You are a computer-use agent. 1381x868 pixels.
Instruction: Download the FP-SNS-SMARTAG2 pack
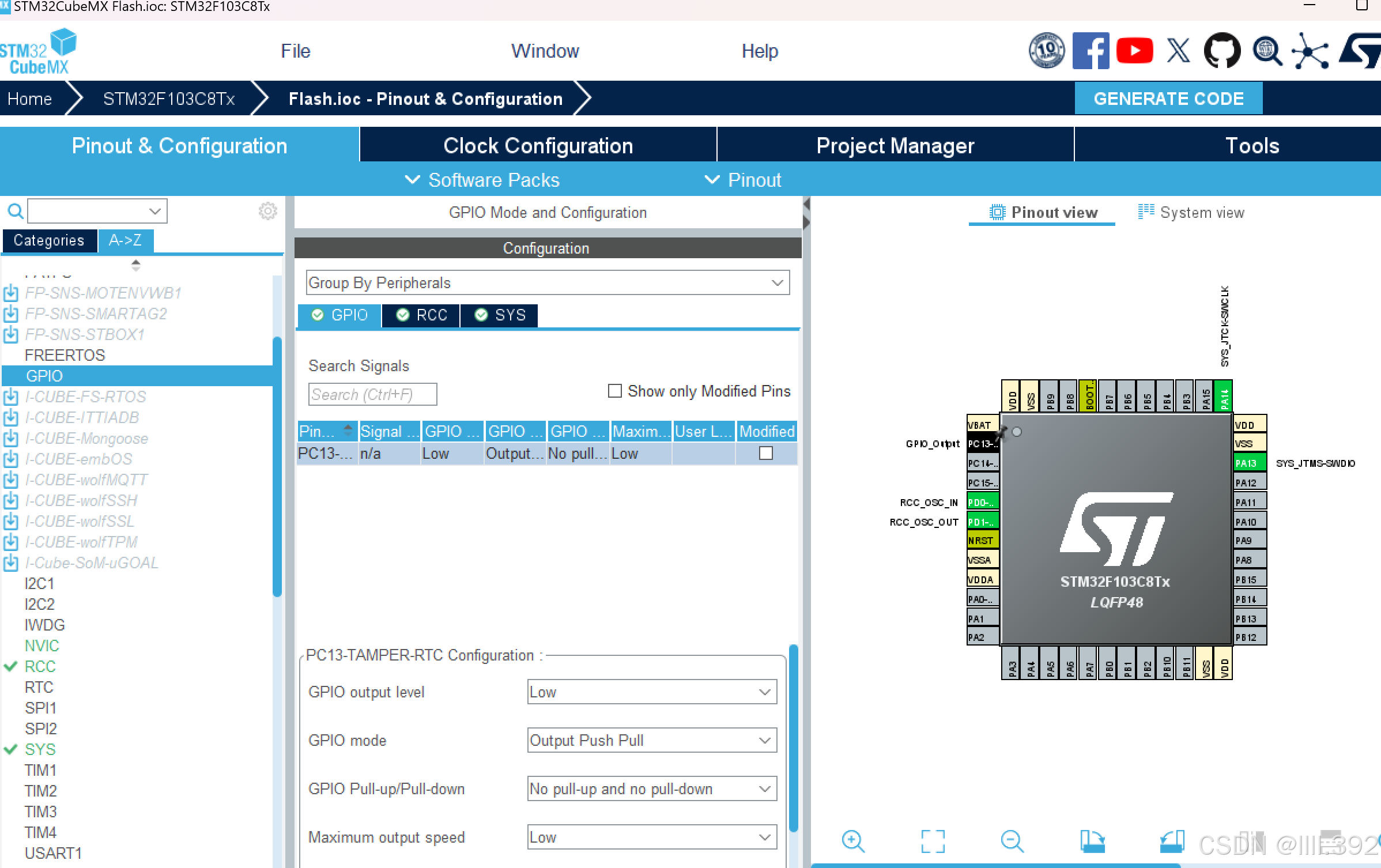pyautogui.click(x=10, y=314)
